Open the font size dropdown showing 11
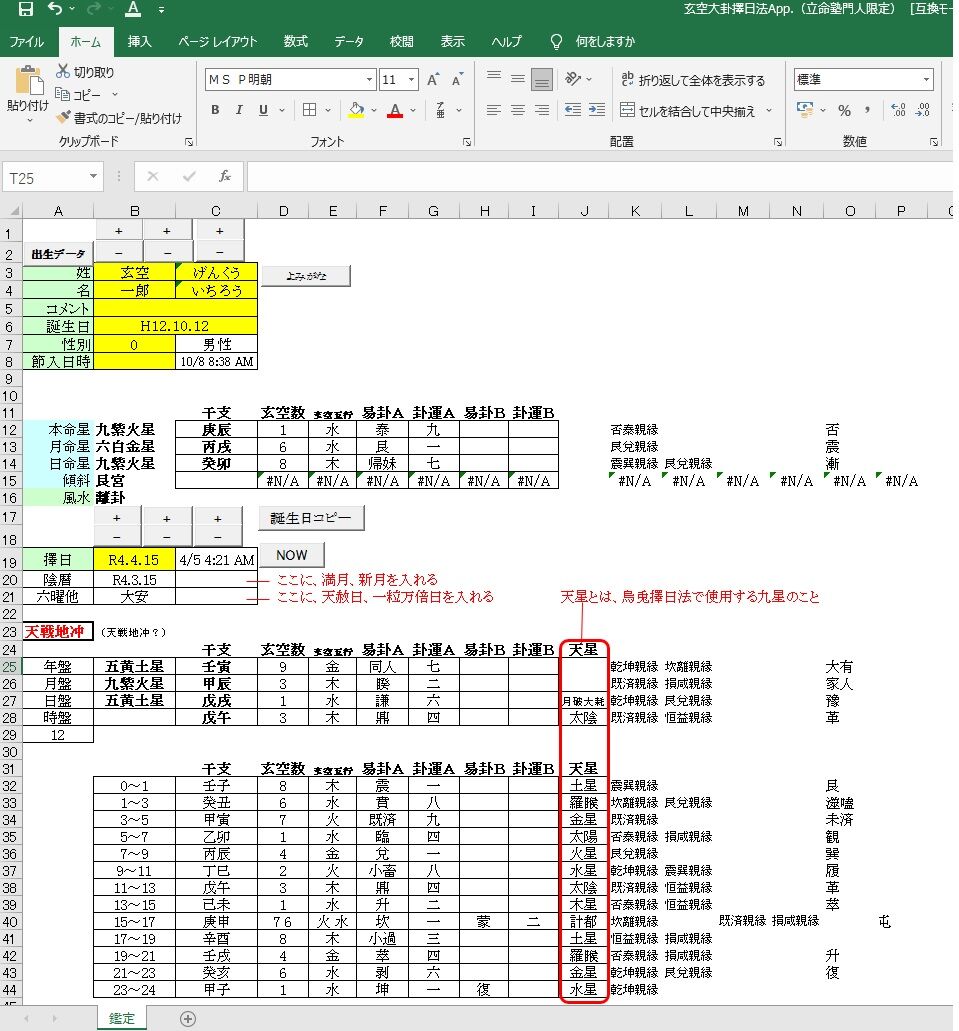Screen dimensions: 959x1031 click(412, 80)
